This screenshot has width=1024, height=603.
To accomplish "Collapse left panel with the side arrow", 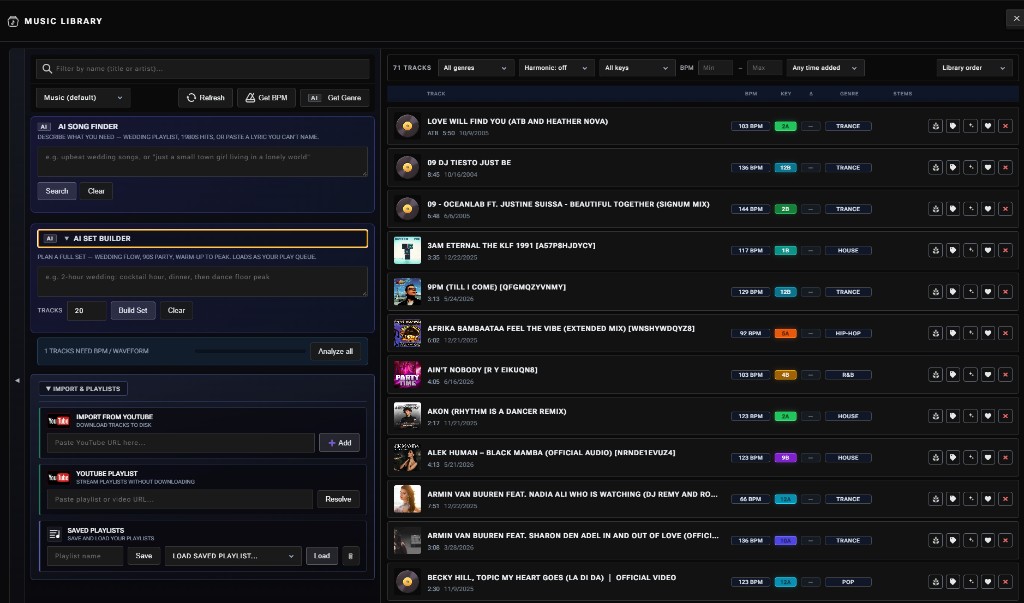I will coord(17,380).
